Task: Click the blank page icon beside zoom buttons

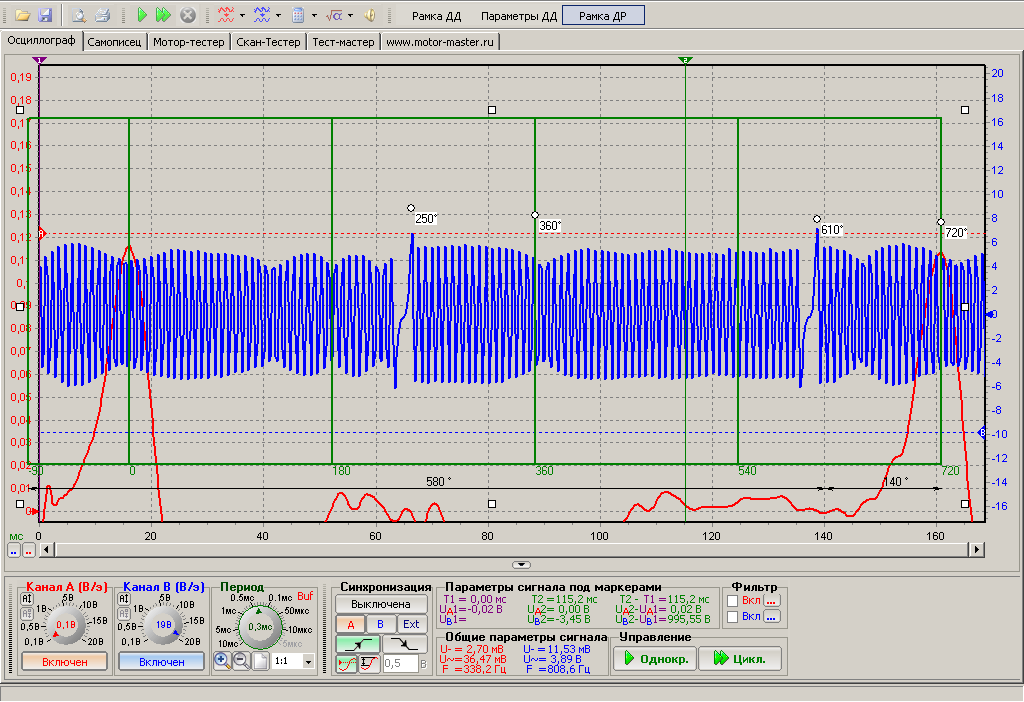Action: point(260,661)
